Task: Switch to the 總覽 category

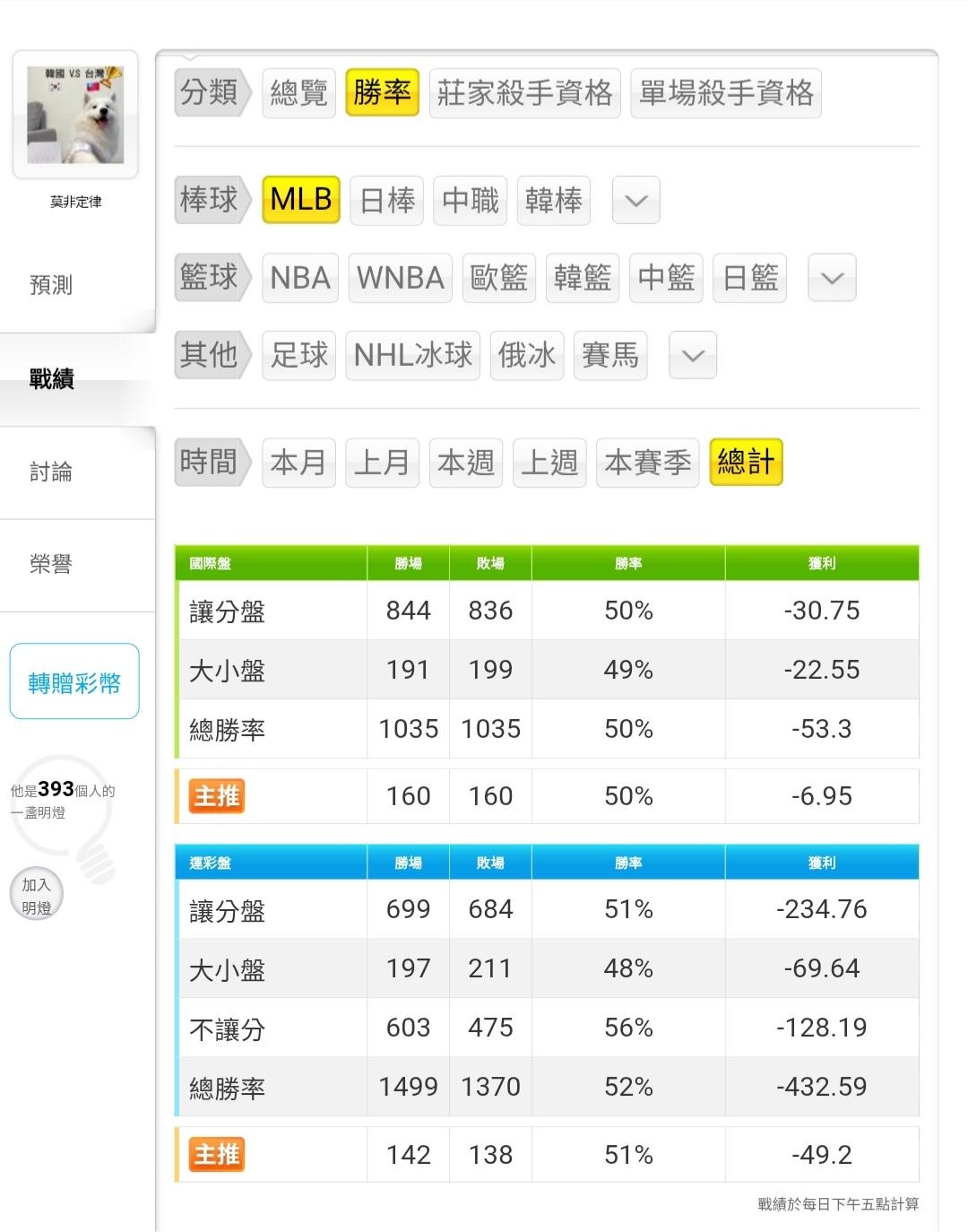Action: pos(299,92)
